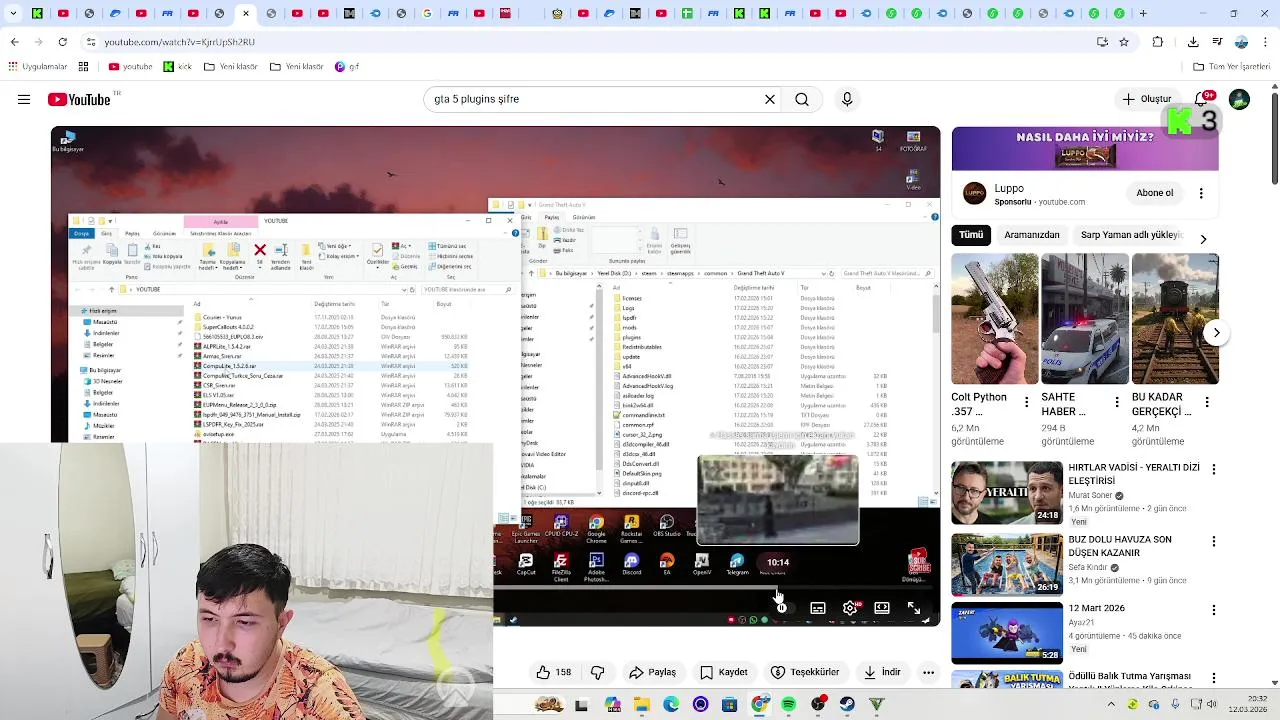Toggle subtitles in the video player
Image resolution: width=1280 pixels, height=720 pixels.
click(818, 608)
